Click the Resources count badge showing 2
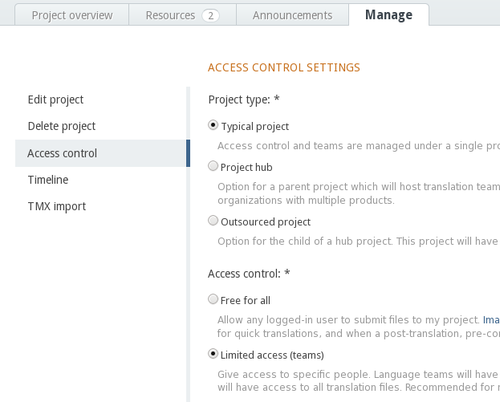The height and width of the screenshot is (402, 500). click(x=210, y=15)
